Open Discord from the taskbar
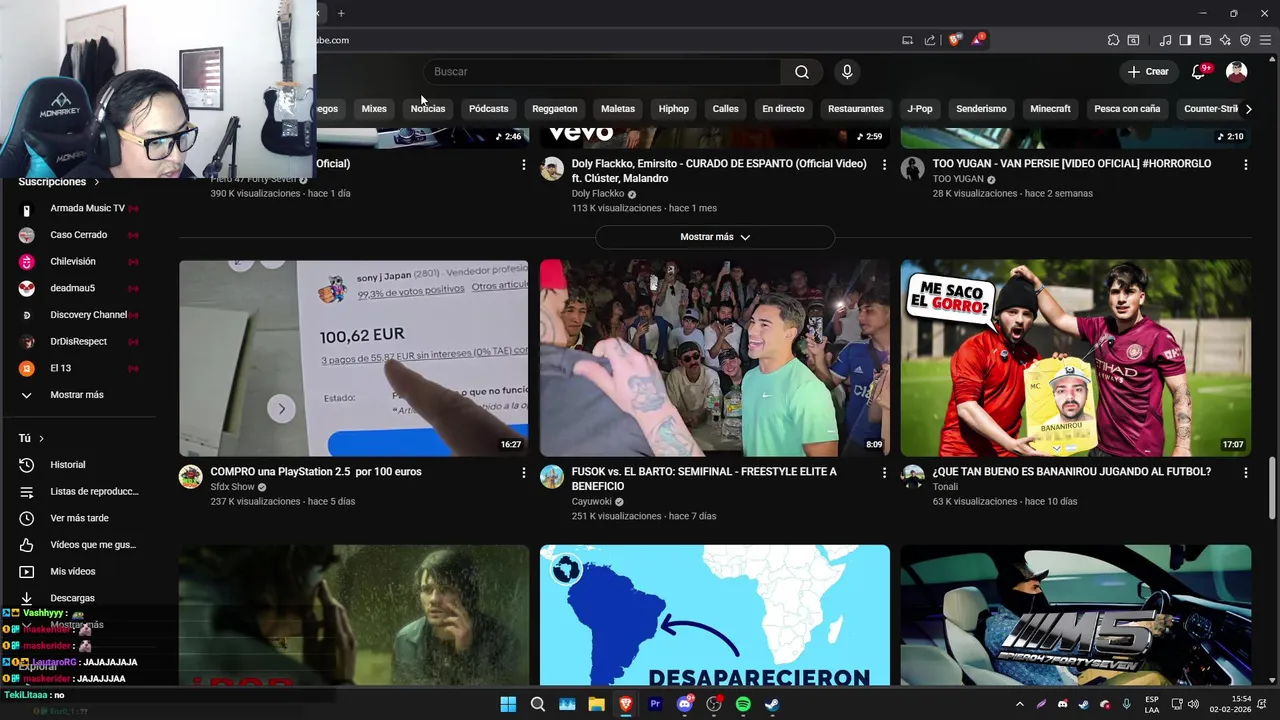This screenshot has width=1280, height=720. coord(685,704)
